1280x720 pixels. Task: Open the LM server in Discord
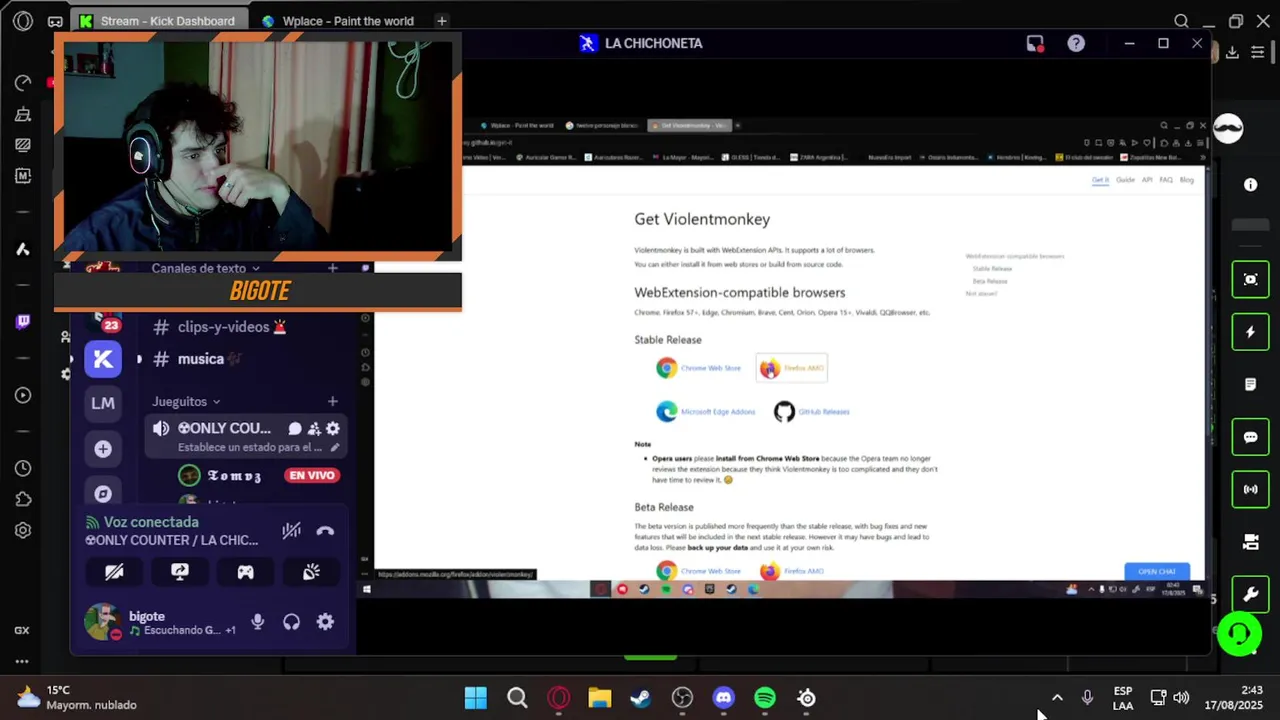(103, 403)
